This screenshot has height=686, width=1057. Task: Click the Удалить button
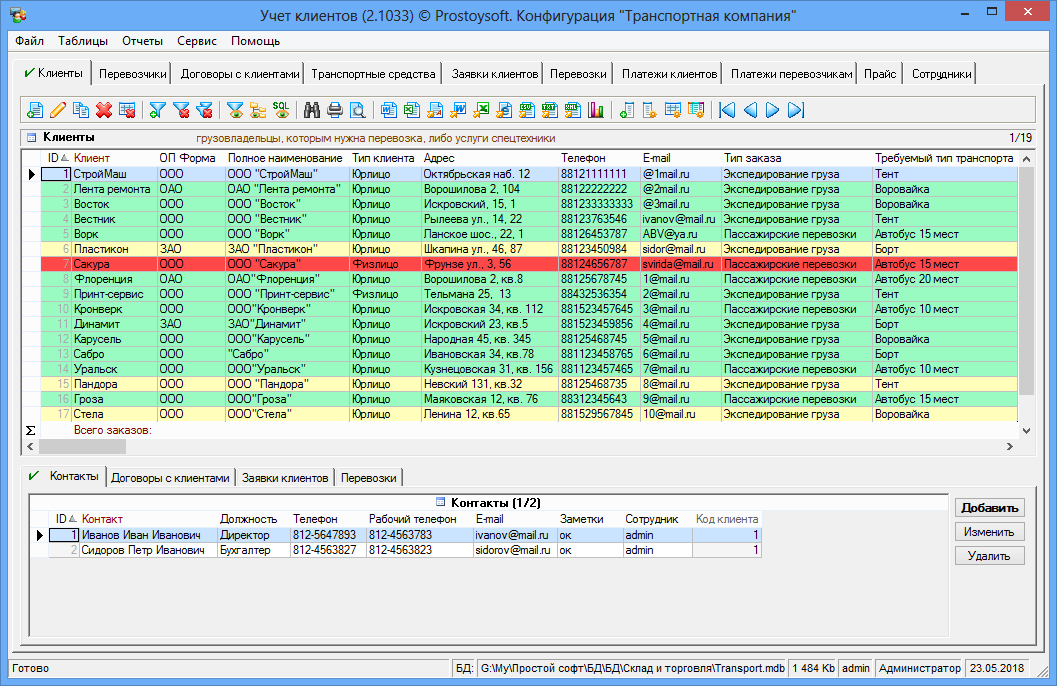point(990,556)
